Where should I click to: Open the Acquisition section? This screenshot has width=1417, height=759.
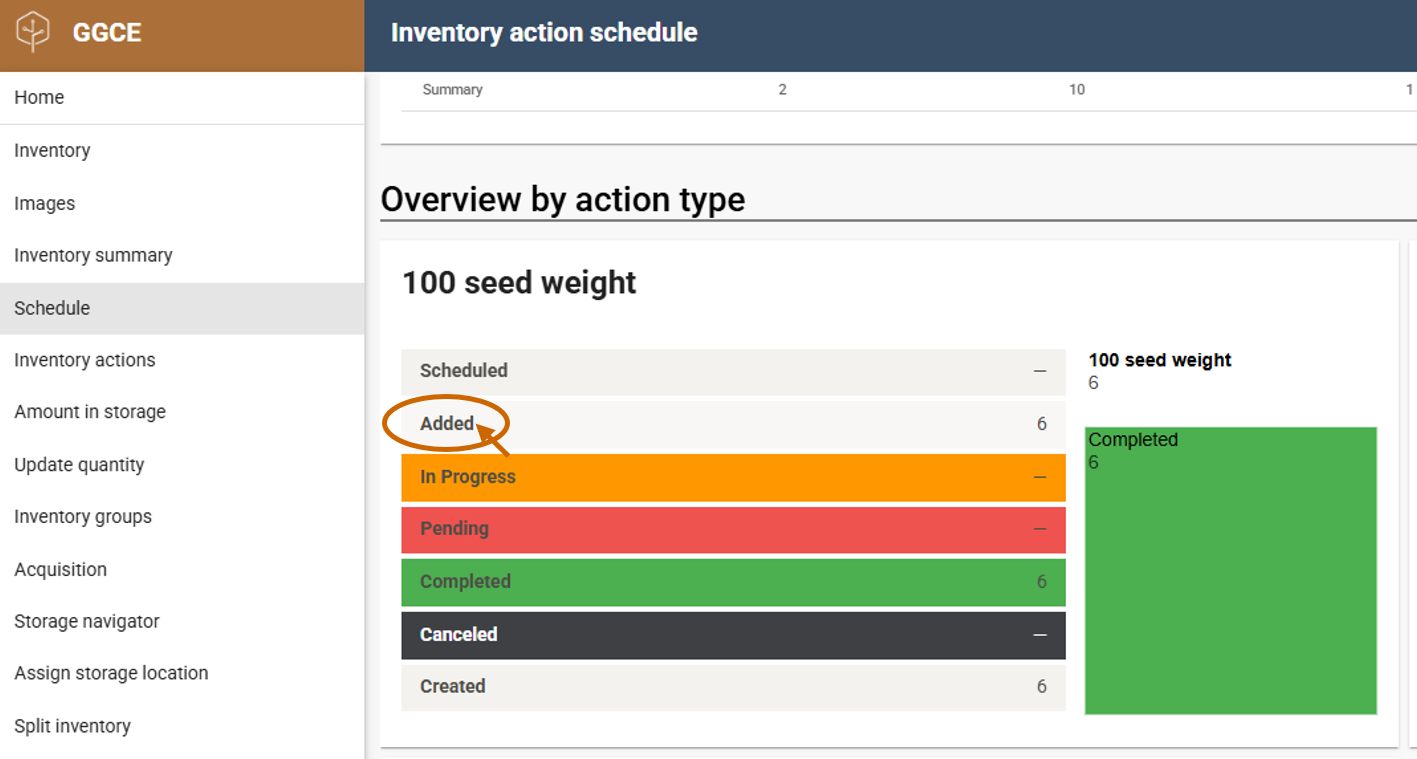click(60, 569)
